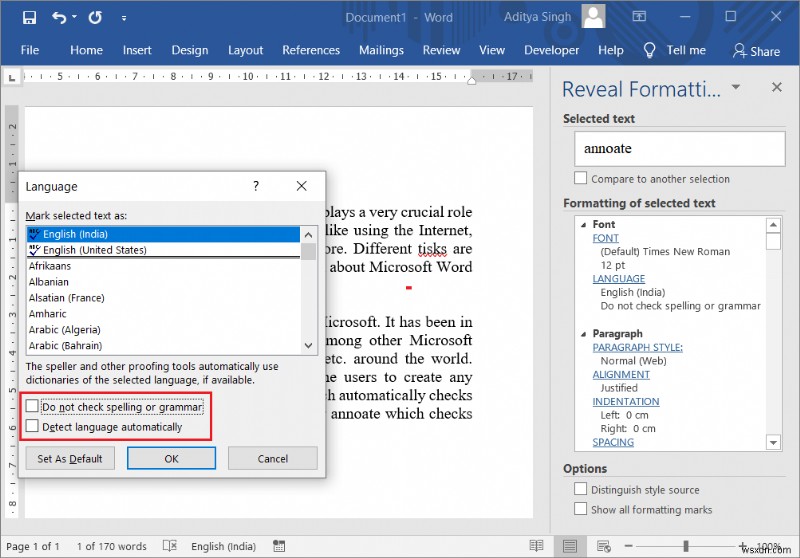Screen dimensions: 800x558
Task: Click the zoom slider in status bar
Action: [x=686, y=546]
